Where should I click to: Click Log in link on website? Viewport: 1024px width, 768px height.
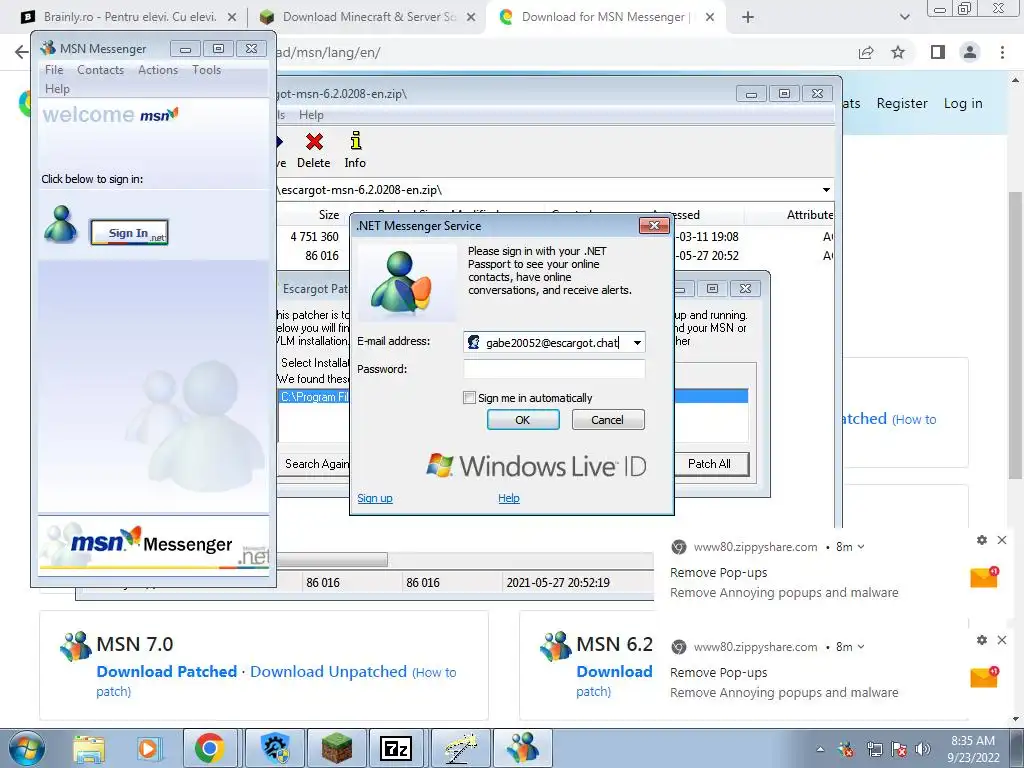(963, 103)
